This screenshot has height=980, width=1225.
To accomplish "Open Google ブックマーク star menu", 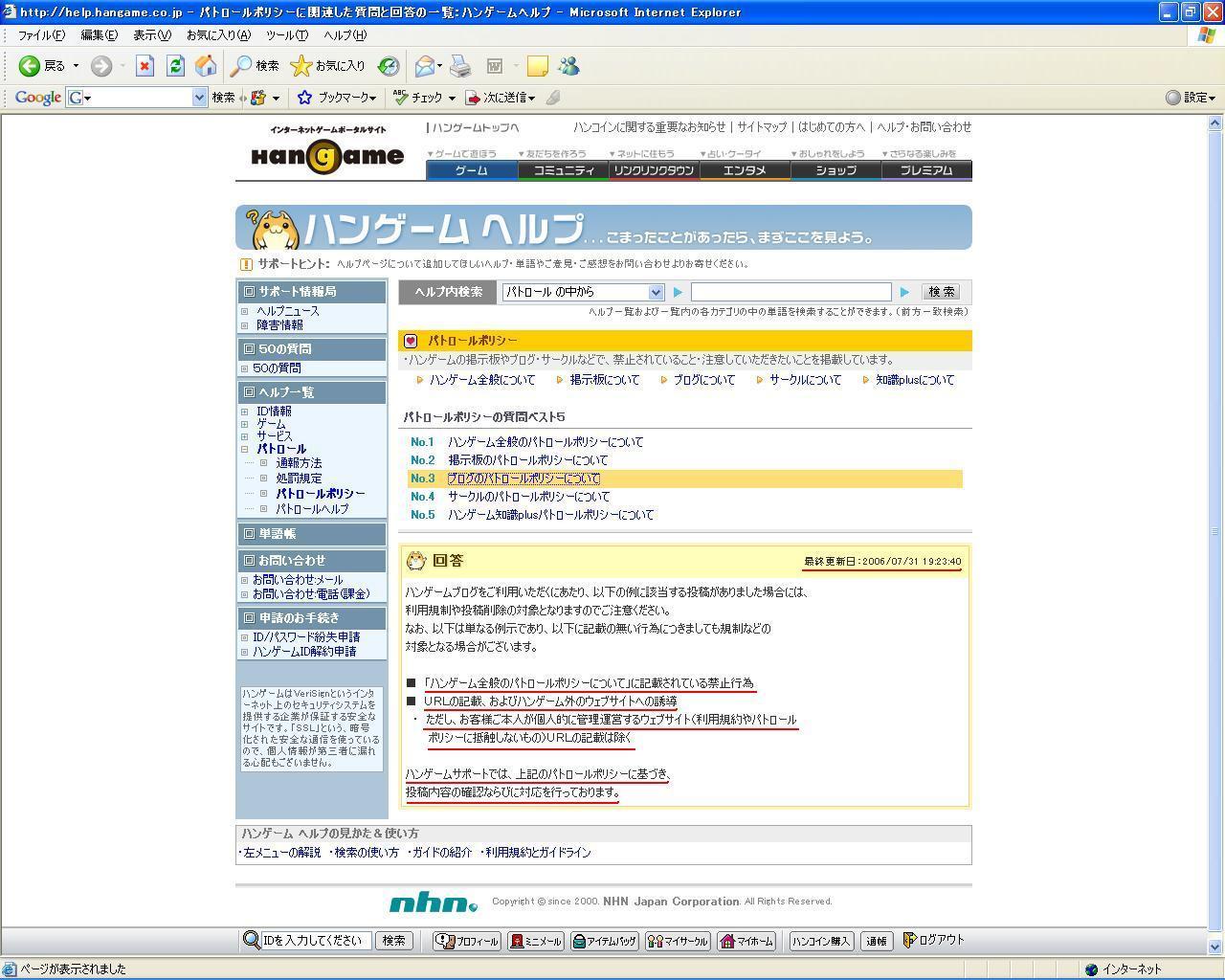I will coord(337,98).
